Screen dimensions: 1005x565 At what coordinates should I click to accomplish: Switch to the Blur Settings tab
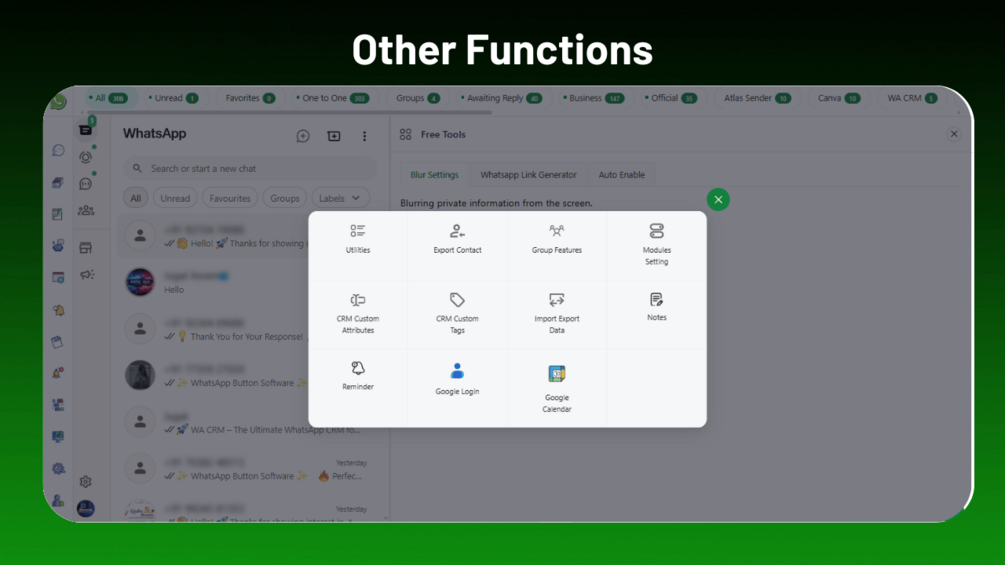tap(435, 174)
